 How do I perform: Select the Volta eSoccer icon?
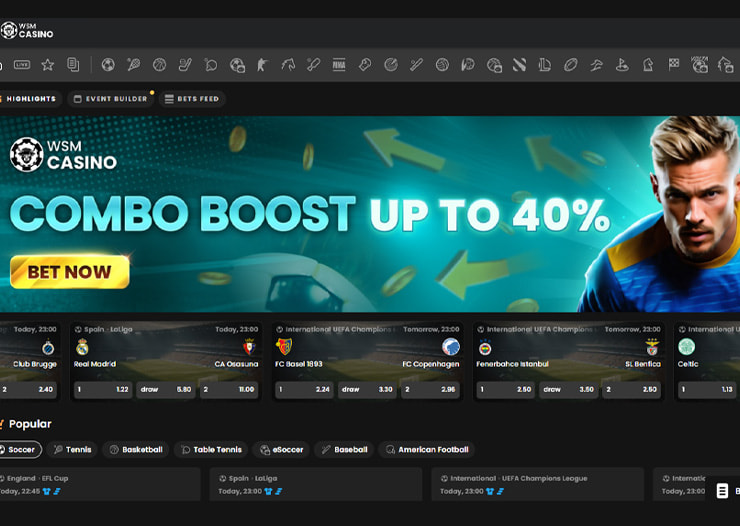[699, 65]
